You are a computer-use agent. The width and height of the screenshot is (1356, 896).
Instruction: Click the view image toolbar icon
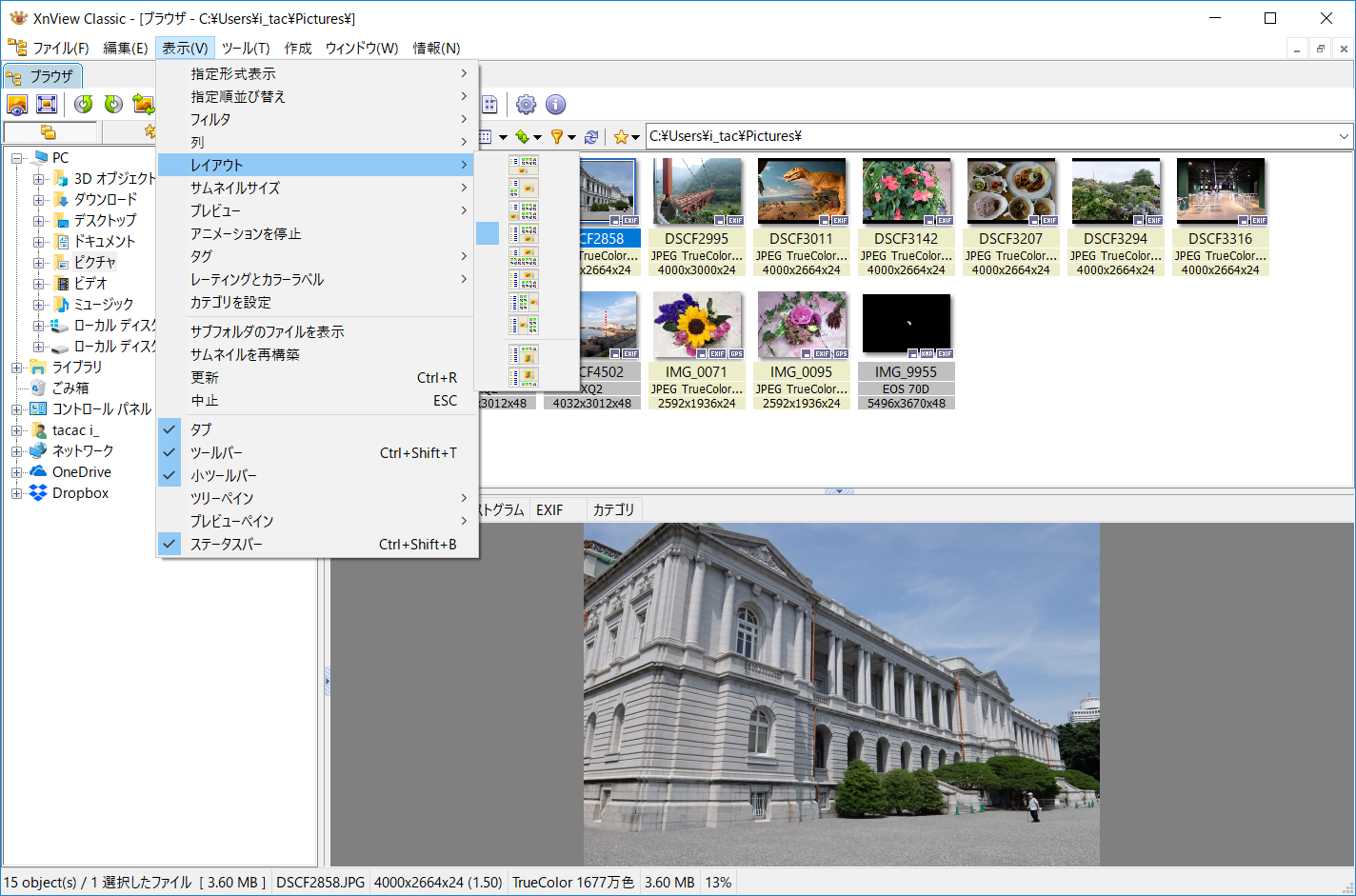click(x=17, y=105)
